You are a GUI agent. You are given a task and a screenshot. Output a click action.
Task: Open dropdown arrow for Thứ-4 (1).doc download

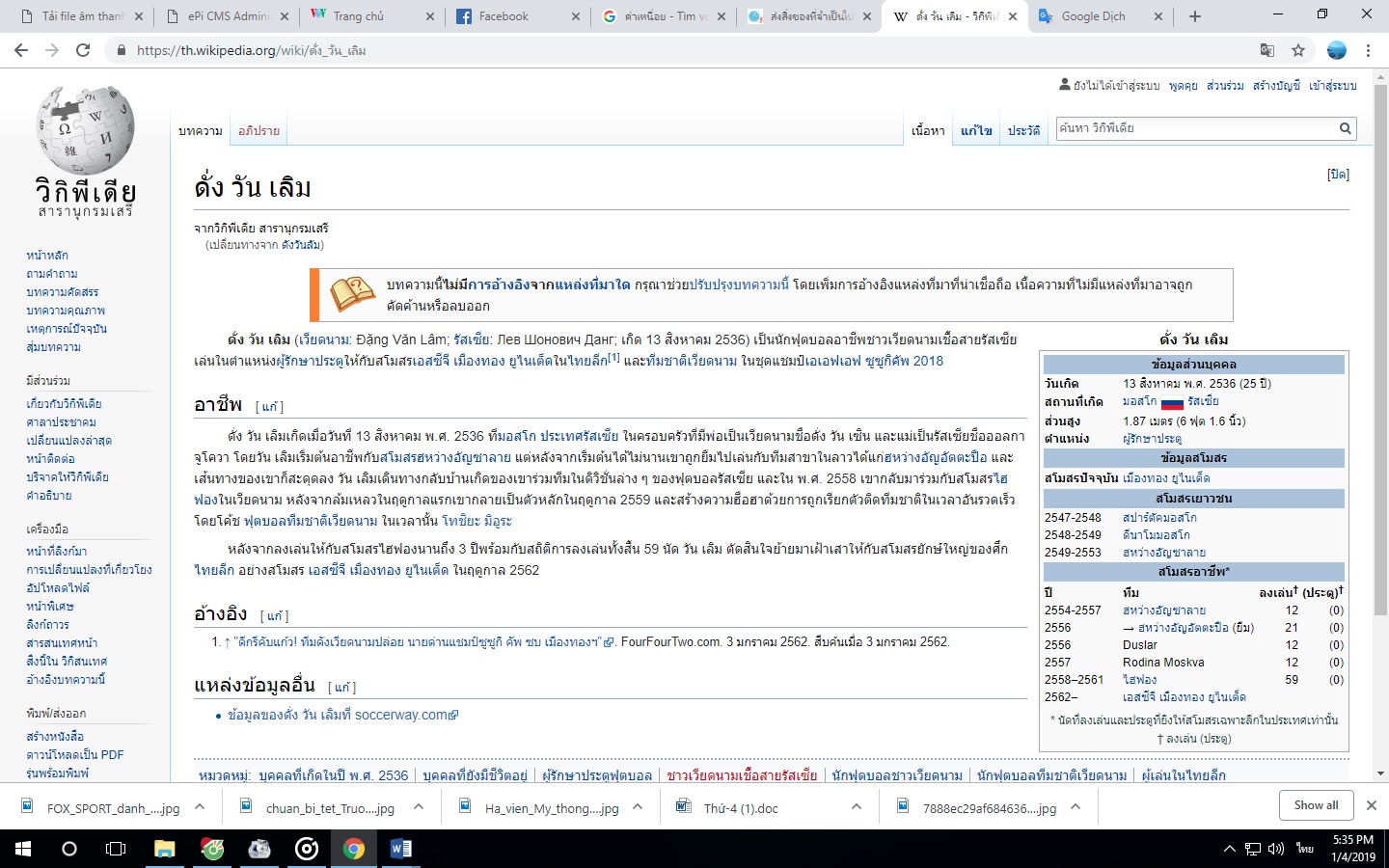pos(856,807)
